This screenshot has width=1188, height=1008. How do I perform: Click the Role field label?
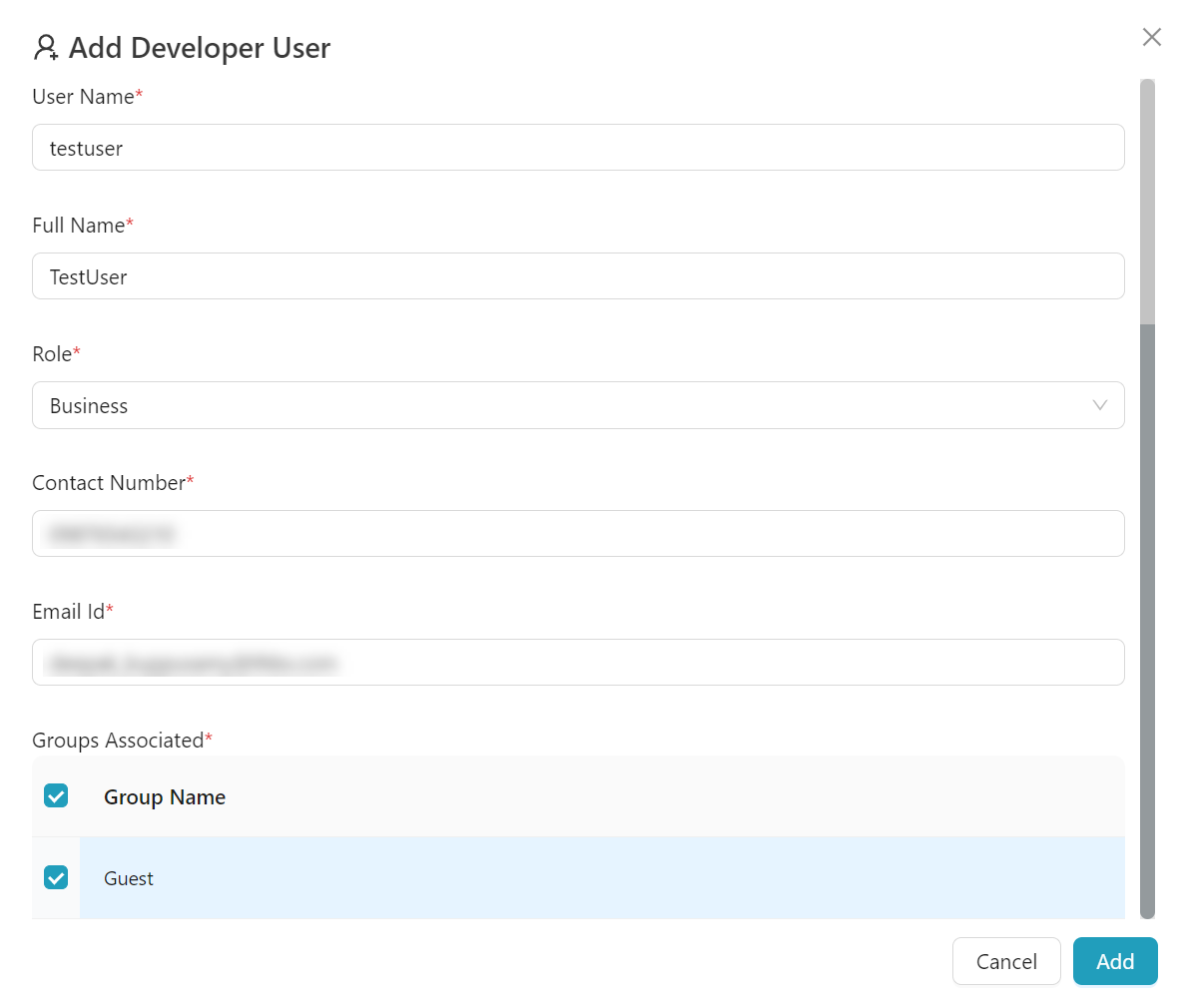pos(52,354)
